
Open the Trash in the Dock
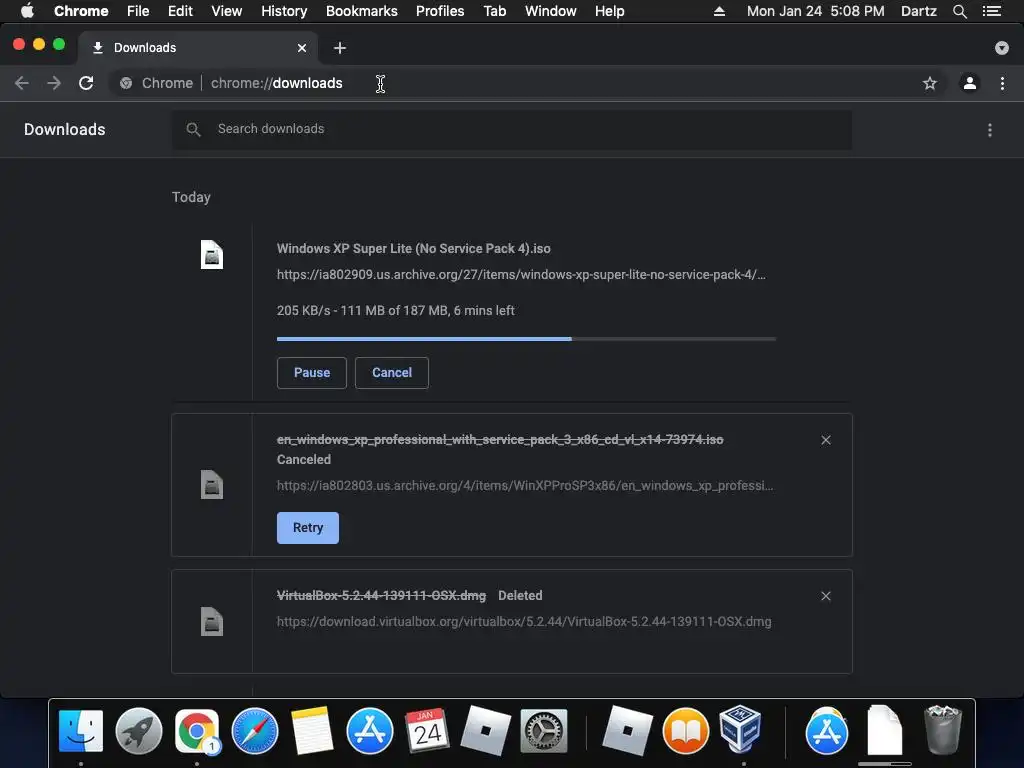[x=942, y=729]
